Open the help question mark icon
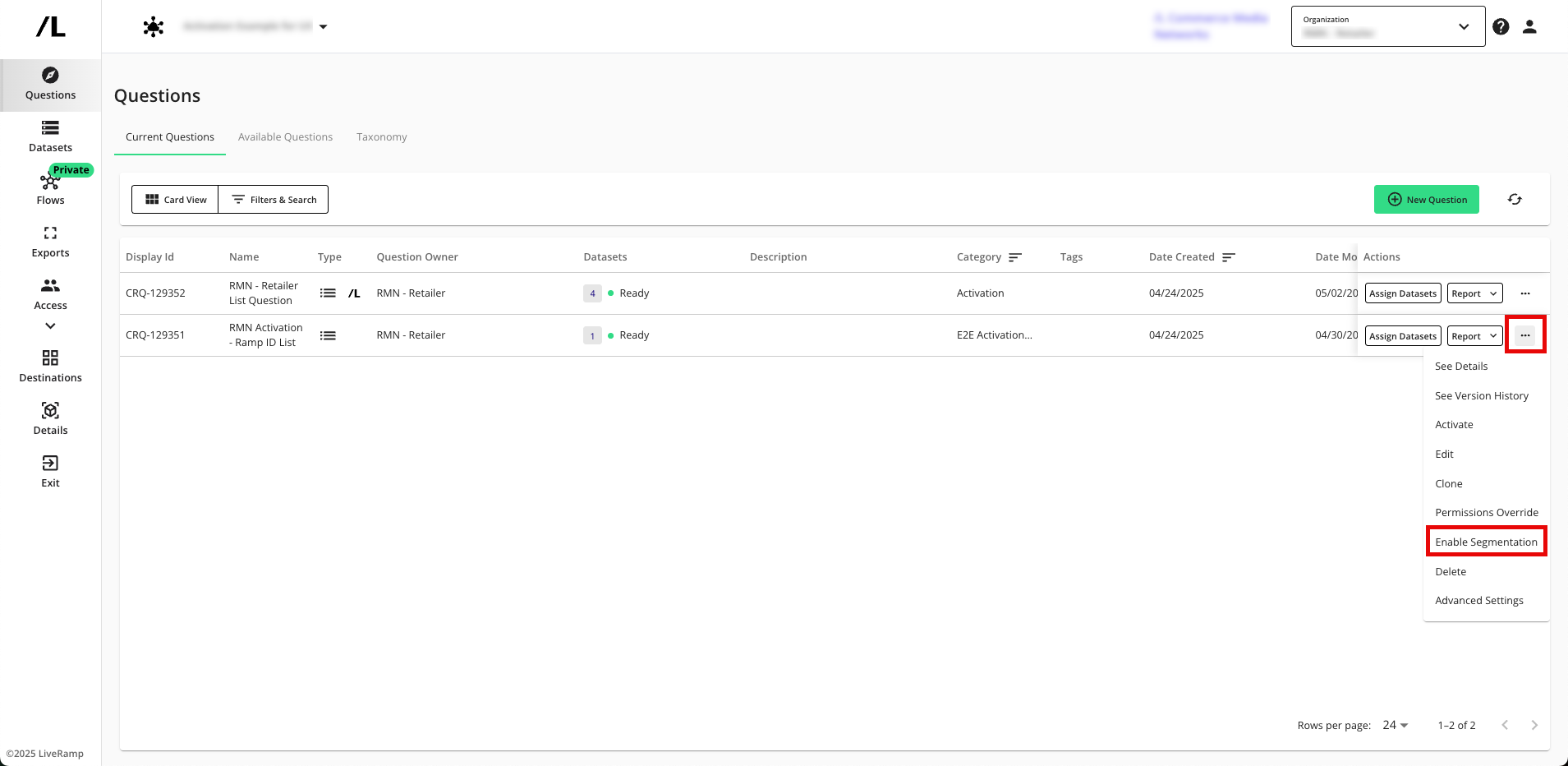Image resolution: width=1568 pixels, height=766 pixels. [1501, 27]
